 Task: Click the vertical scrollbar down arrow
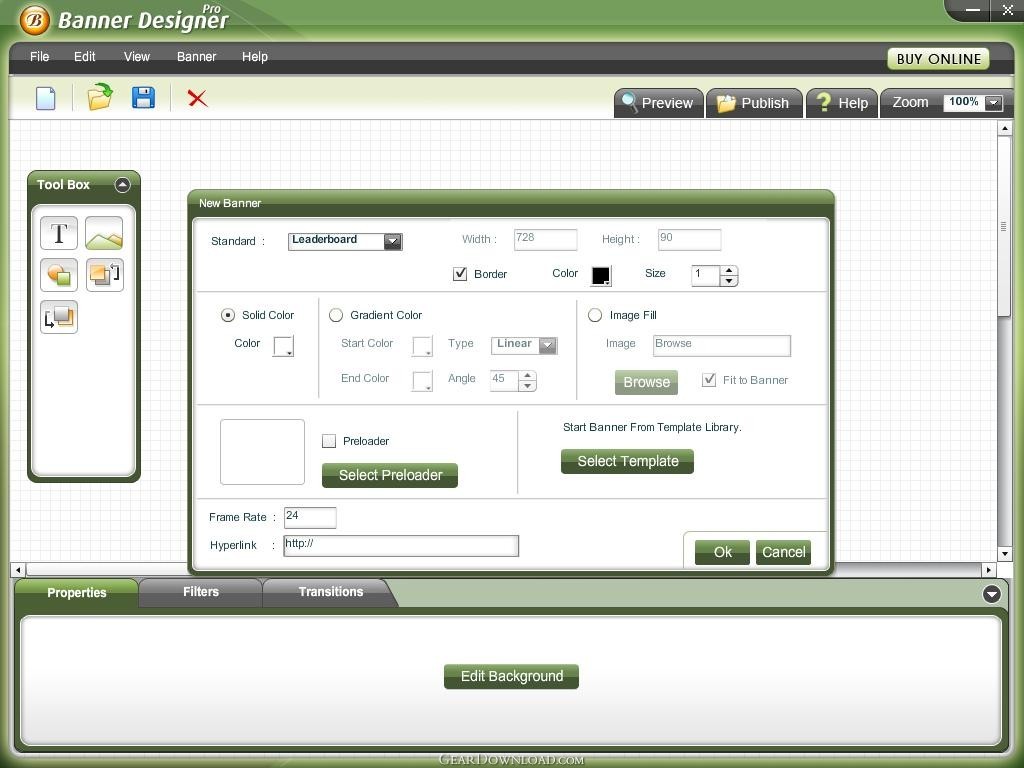click(x=1005, y=554)
